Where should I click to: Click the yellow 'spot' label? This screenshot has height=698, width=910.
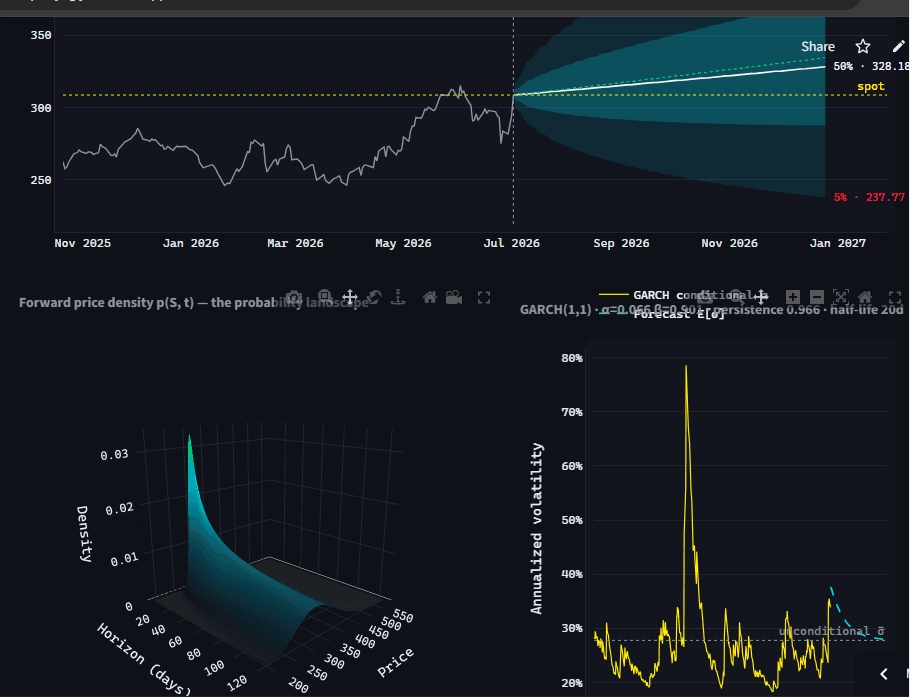(x=871, y=86)
